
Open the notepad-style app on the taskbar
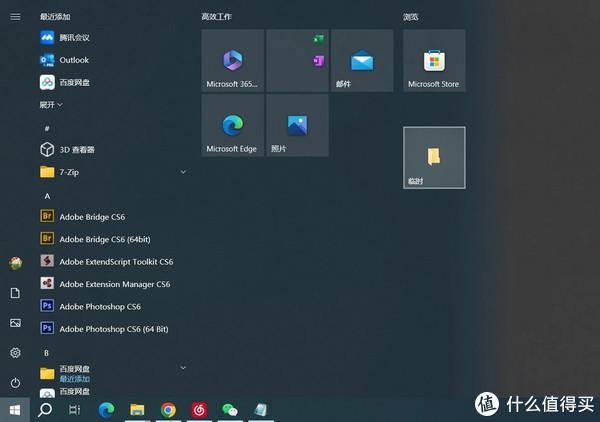[261, 410]
